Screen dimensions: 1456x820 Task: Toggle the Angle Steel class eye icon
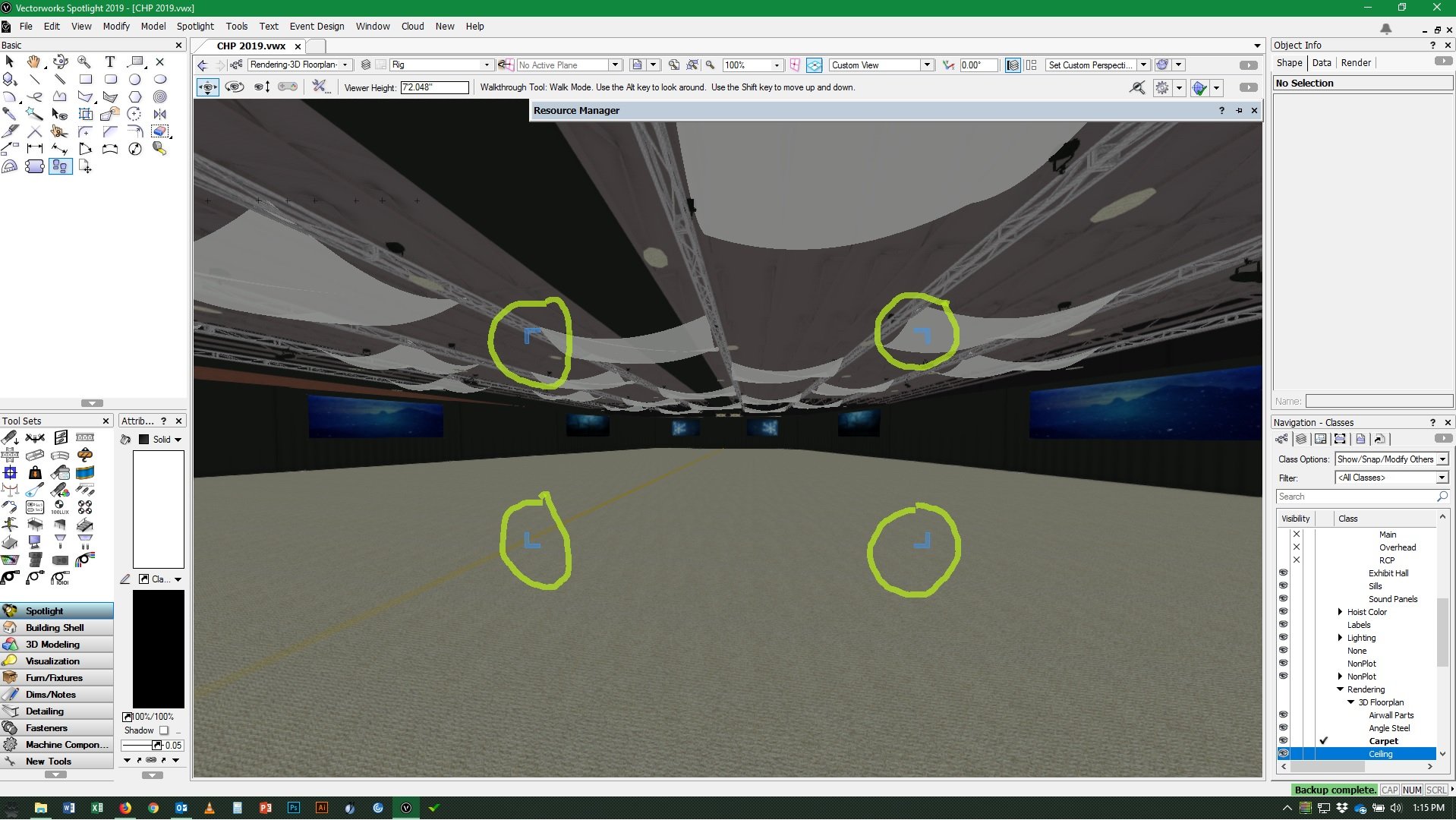pyautogui.click(x=1284, y=727)
